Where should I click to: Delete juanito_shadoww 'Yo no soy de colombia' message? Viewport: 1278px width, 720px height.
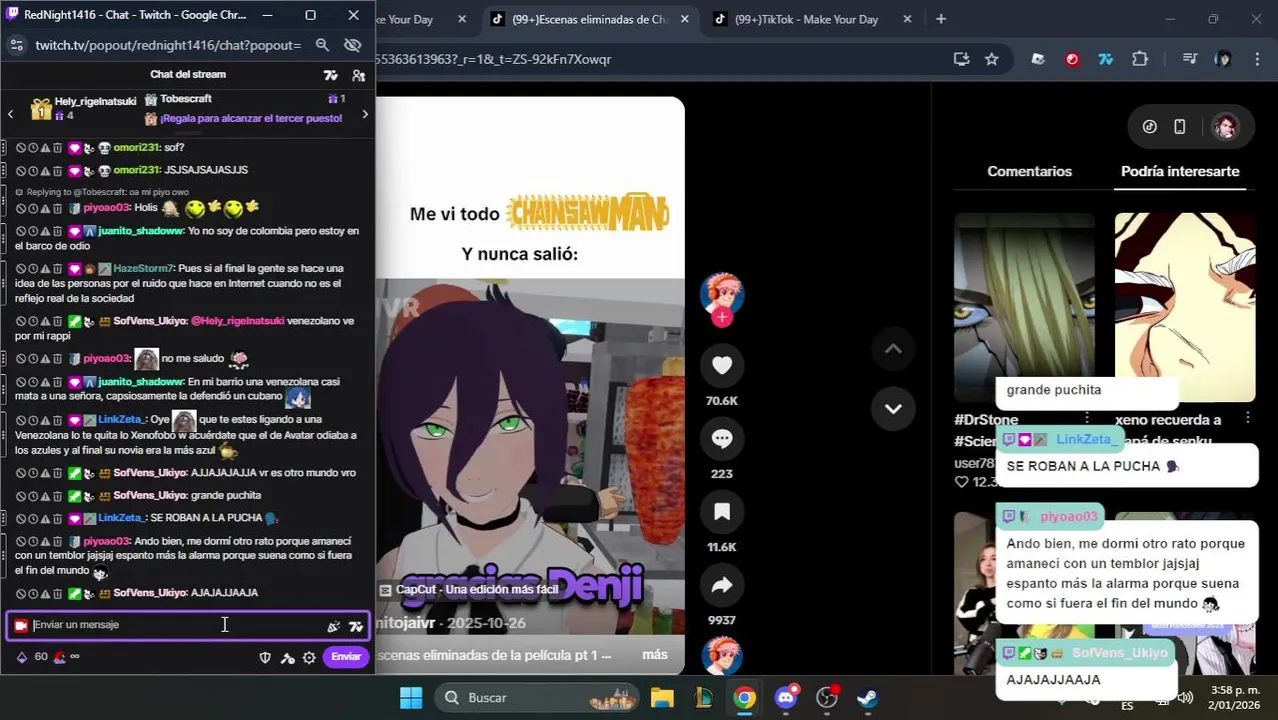[57, 231]
